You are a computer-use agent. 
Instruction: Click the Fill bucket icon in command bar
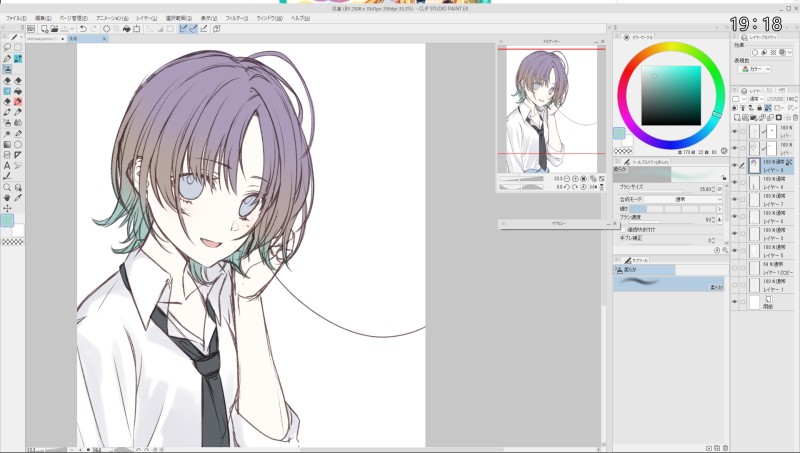[x=127, y=29]
